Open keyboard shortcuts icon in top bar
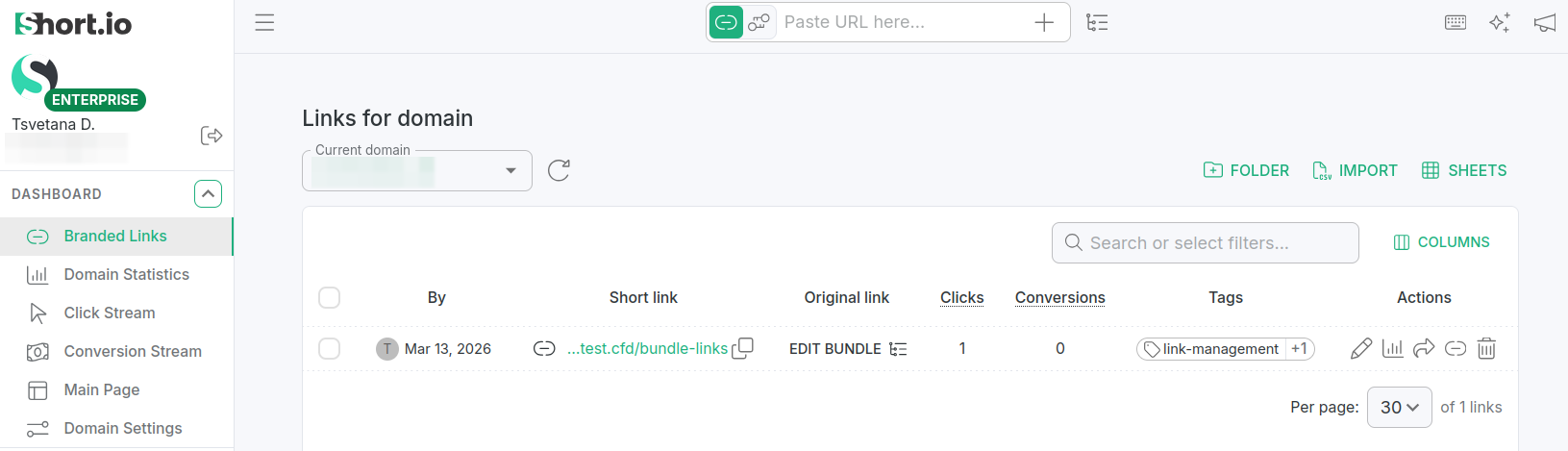The height and width of the screenshot is (451, 1568). click(1456, 22)
